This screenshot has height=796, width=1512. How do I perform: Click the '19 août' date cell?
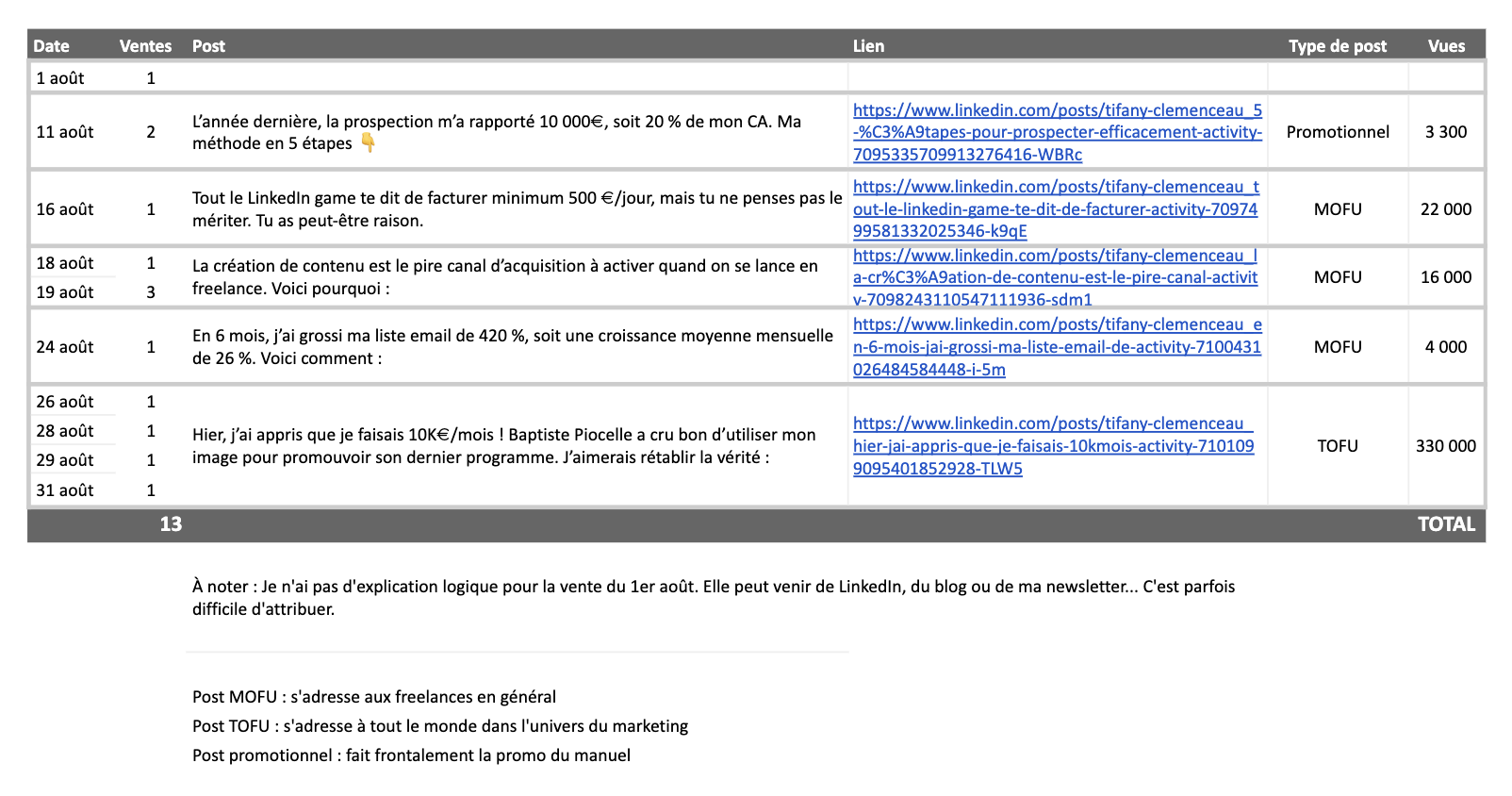tap(65, 292)
